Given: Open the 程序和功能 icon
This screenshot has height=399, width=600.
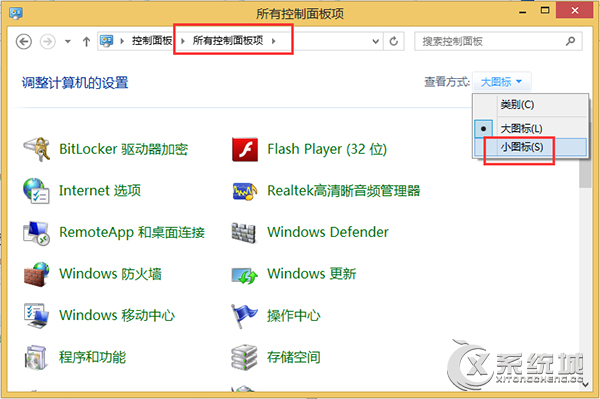Looking at the screenshot, I should click(x=36, y=358).
